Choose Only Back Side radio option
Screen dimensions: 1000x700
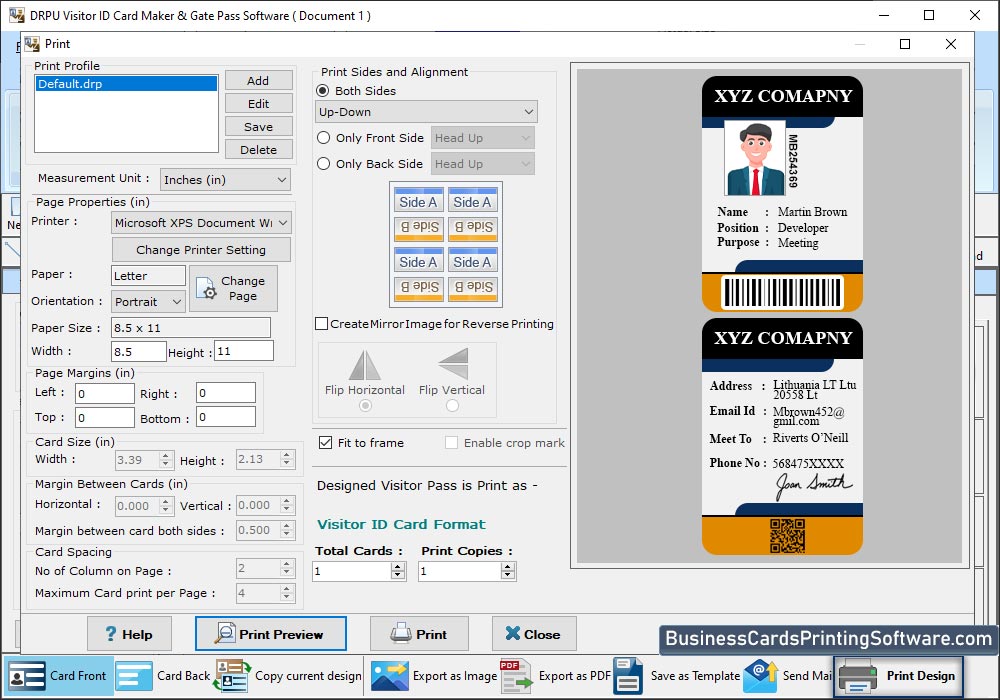[323, 164]
